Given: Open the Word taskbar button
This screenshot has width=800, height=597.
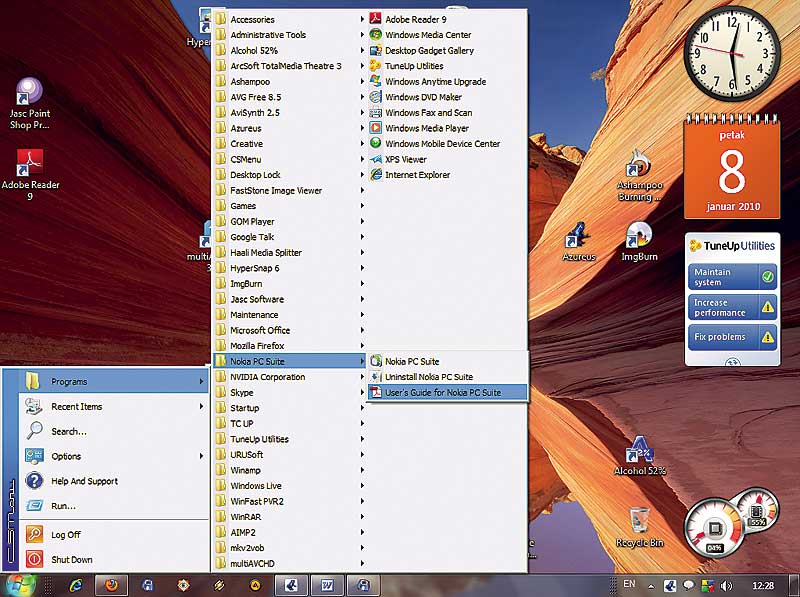Looking at the screenshot, I should (327, 585).
